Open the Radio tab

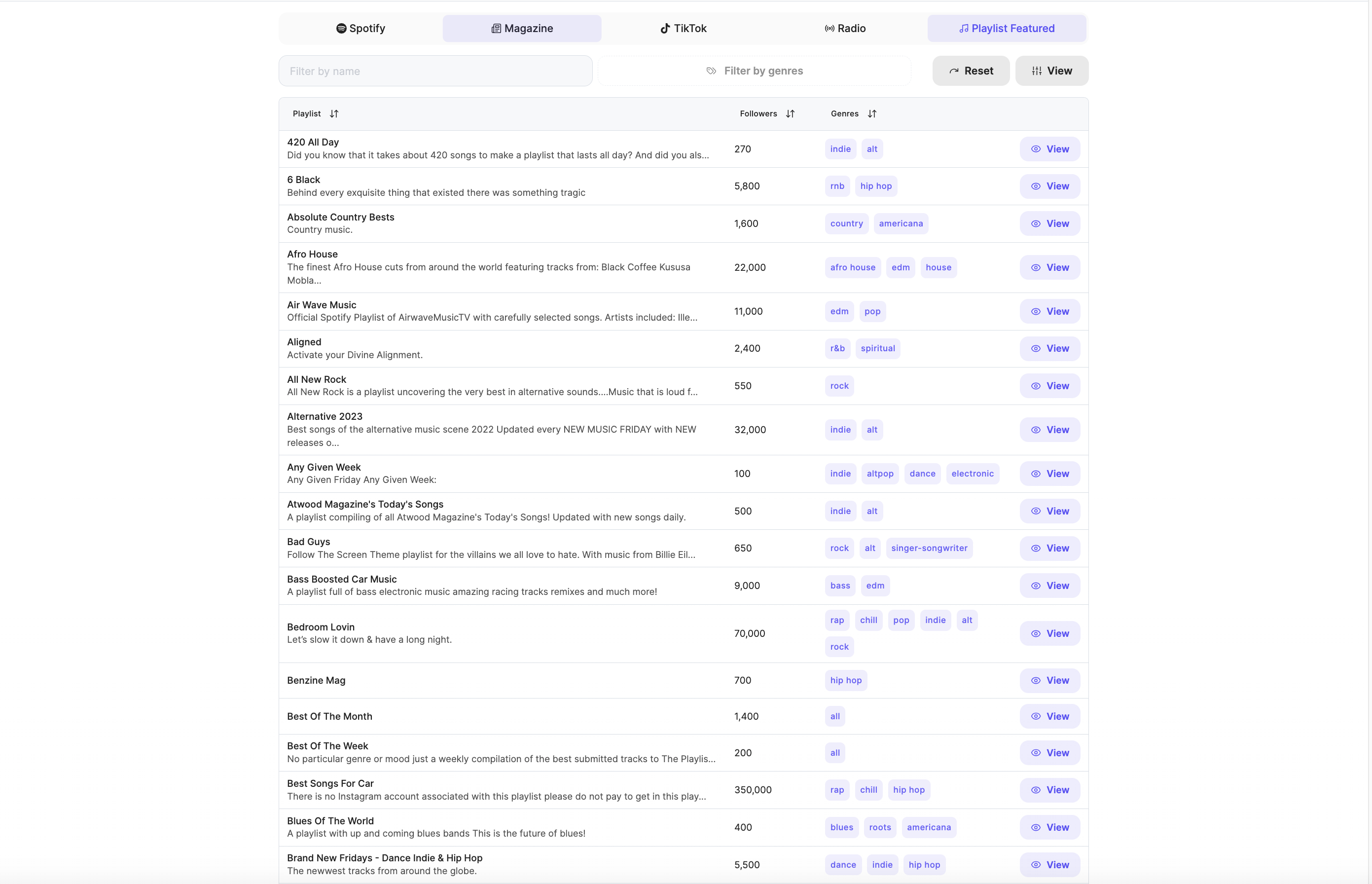[845, 29]
